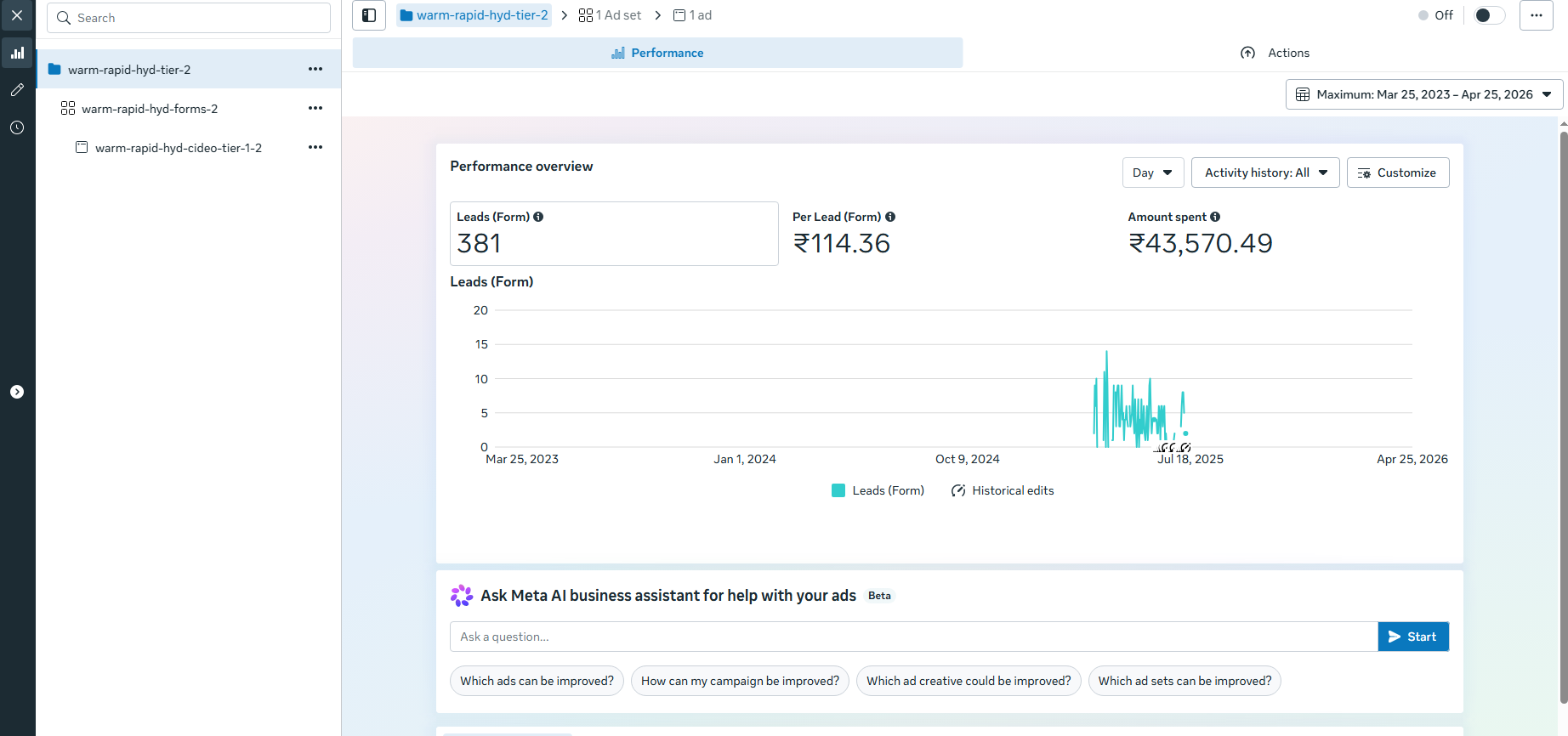The image size is (1568, 736).
Task: Toggle the campaign Off/On switch
Action: coord(1488,15)
